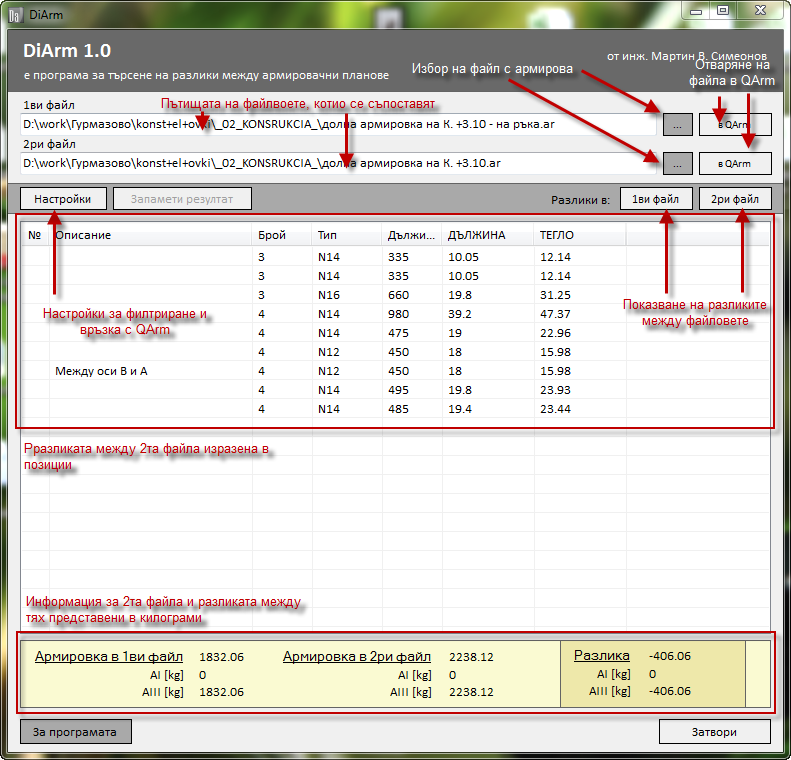Open the Настройки settings button
The height and width of the screenshot is (760, 791).
[x=63, y=199]
